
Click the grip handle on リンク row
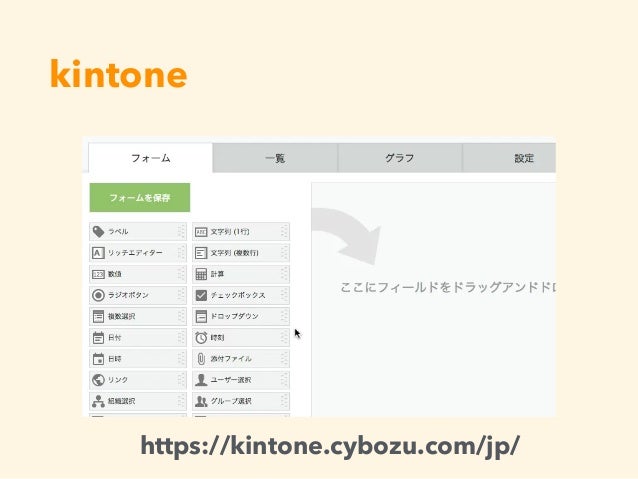click(181, 380)
